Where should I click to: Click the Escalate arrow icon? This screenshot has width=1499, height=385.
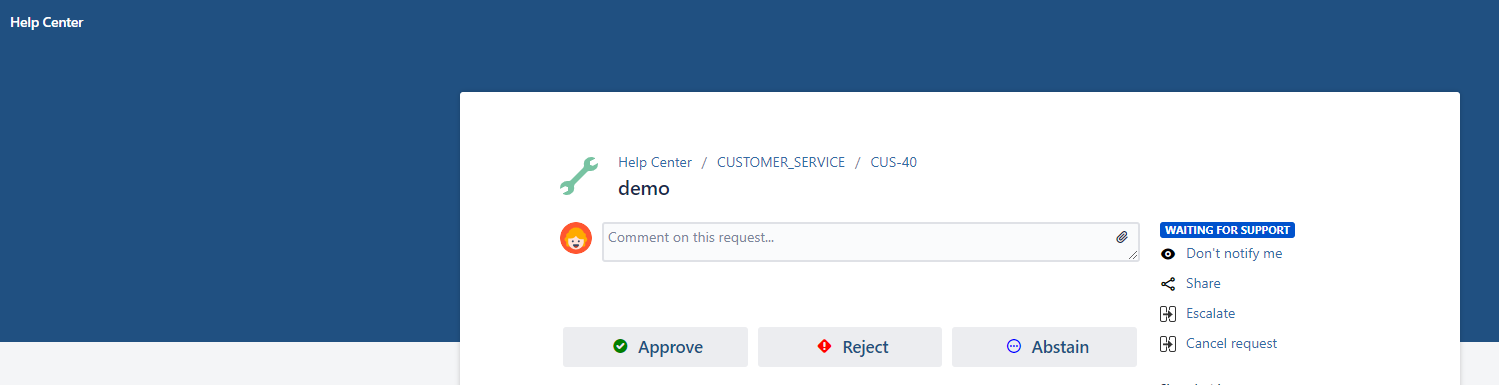point(1168,314)
